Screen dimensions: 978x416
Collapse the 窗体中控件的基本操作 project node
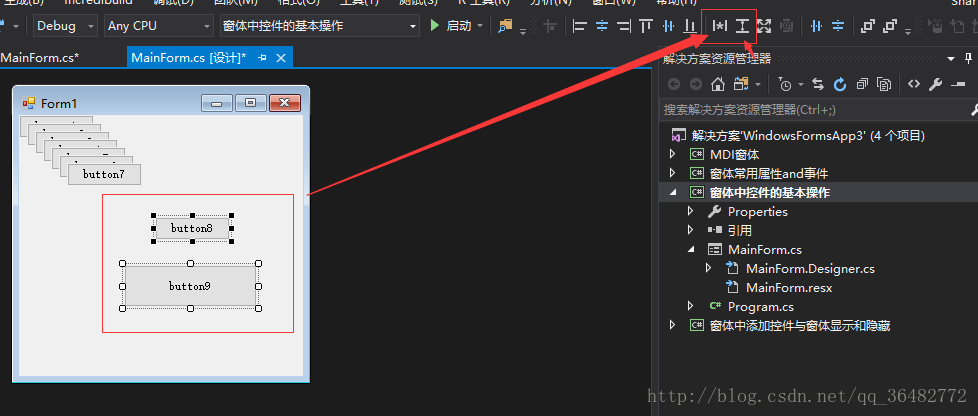point(672,193)
